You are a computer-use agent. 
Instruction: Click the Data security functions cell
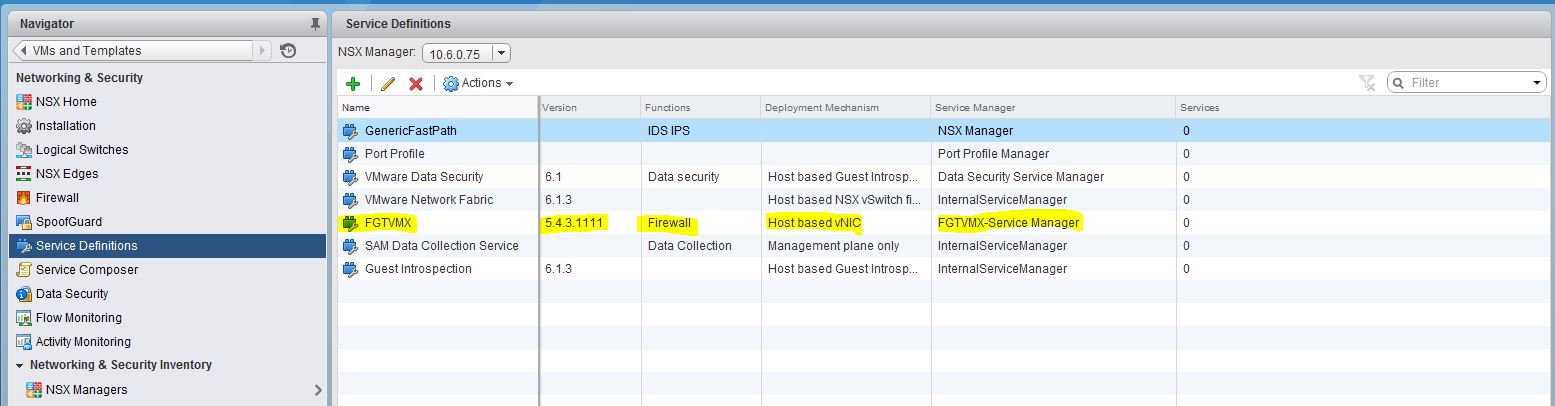click(x=683, y=177)
